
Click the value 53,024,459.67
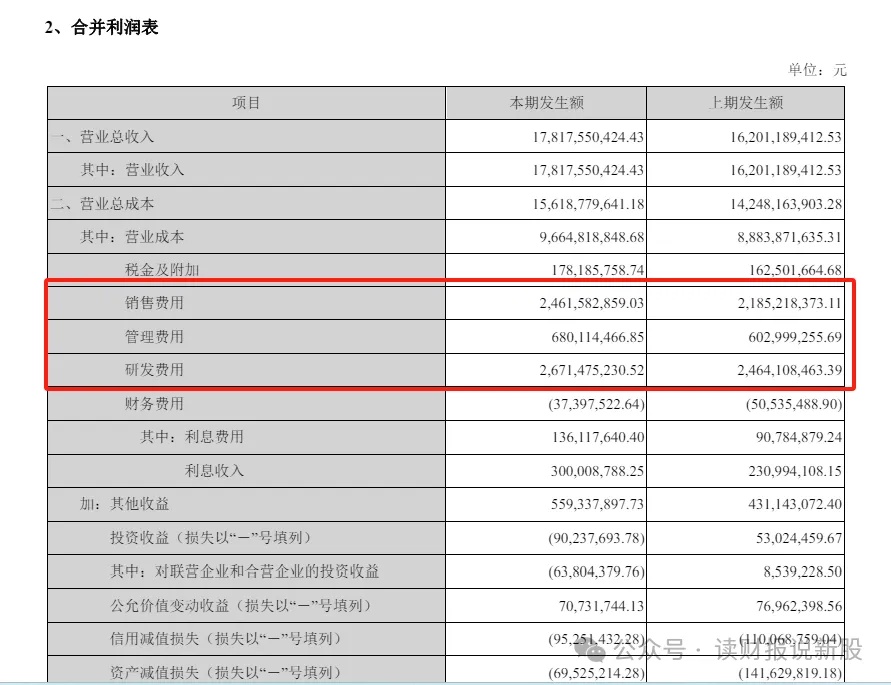point(798,538)
